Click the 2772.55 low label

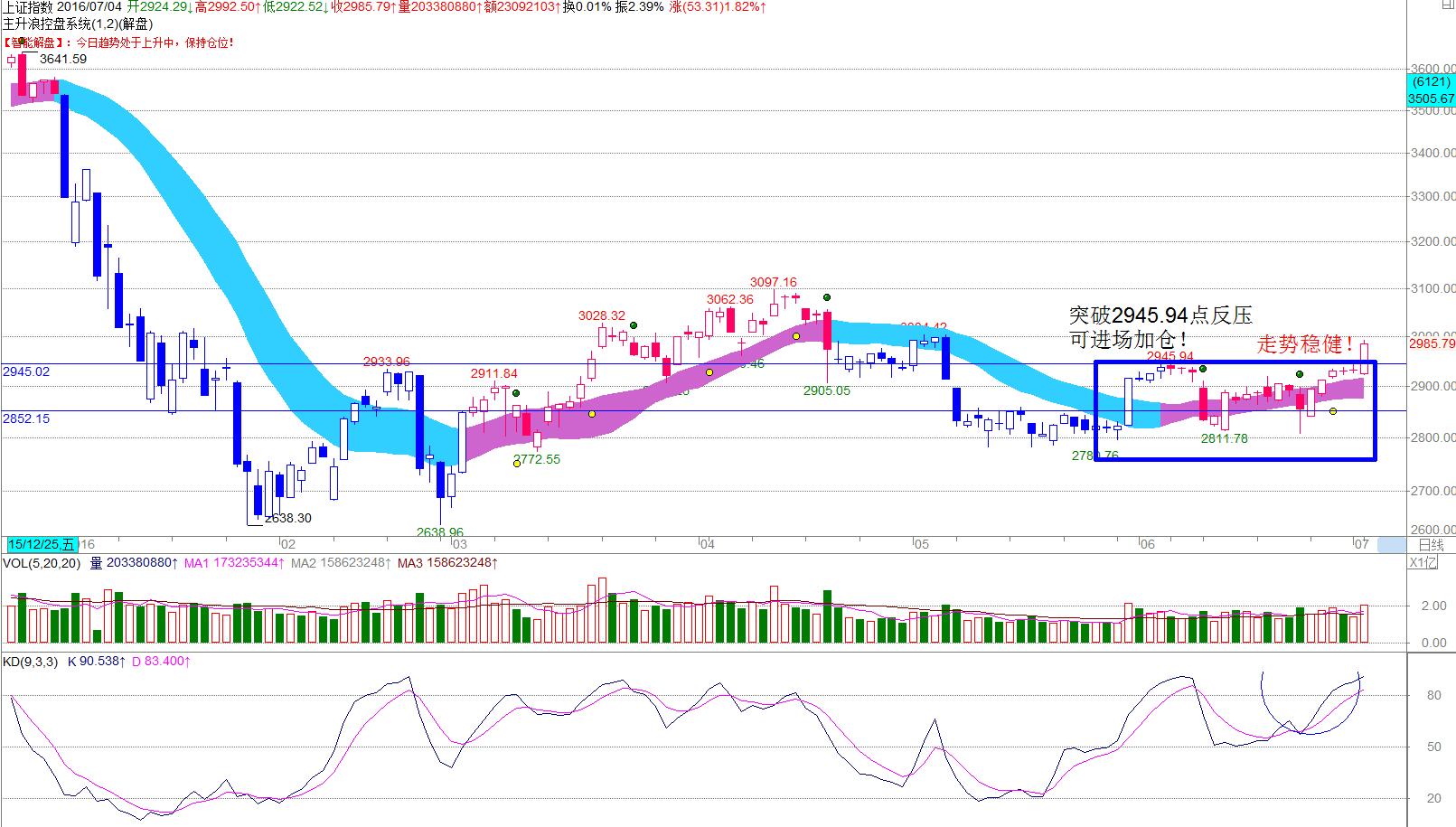537,459
